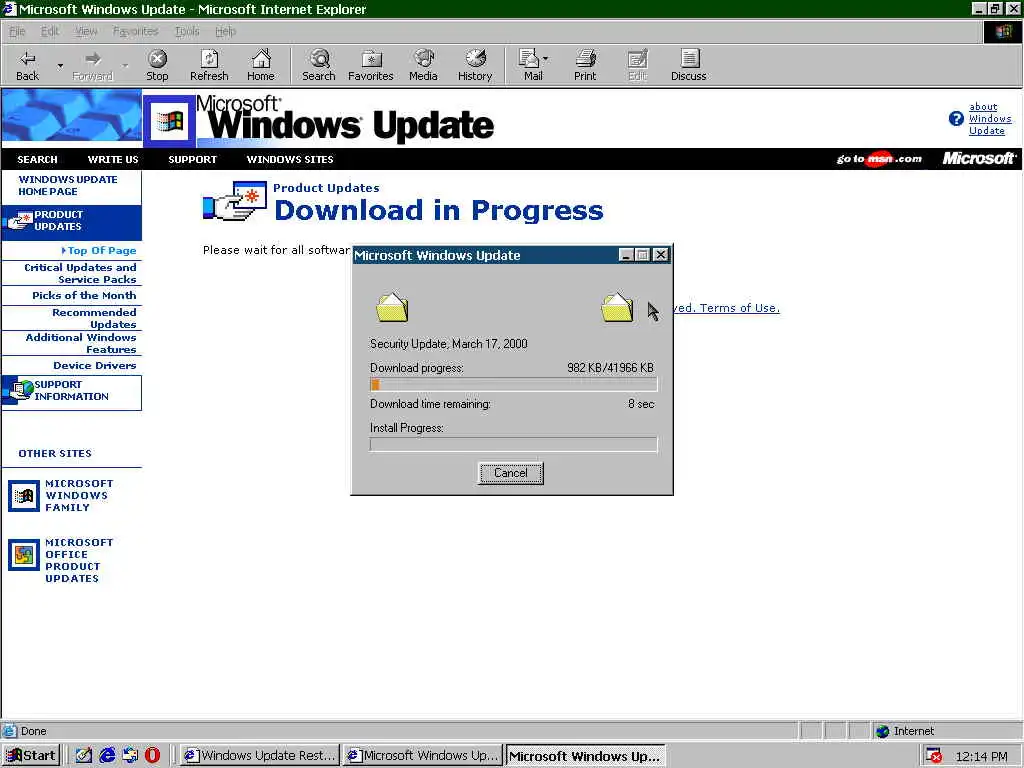Open the Edit menu
This screenshot has height=768, width=1024.
pyautogui.click(x=50, y=31)
